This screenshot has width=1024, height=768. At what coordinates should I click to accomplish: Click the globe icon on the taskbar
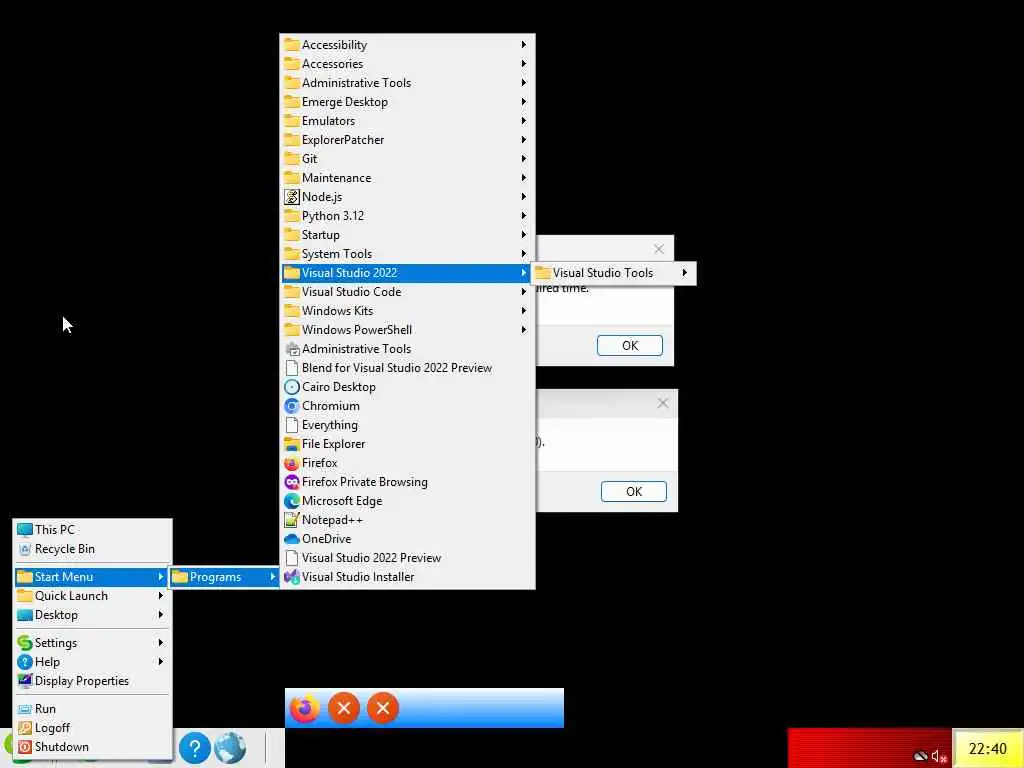tap(230, 748)
